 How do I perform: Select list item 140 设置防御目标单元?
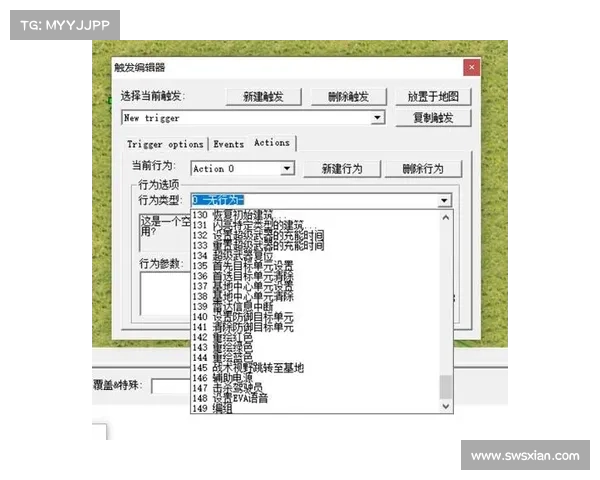pyautogui.click(x=316, y=317)
